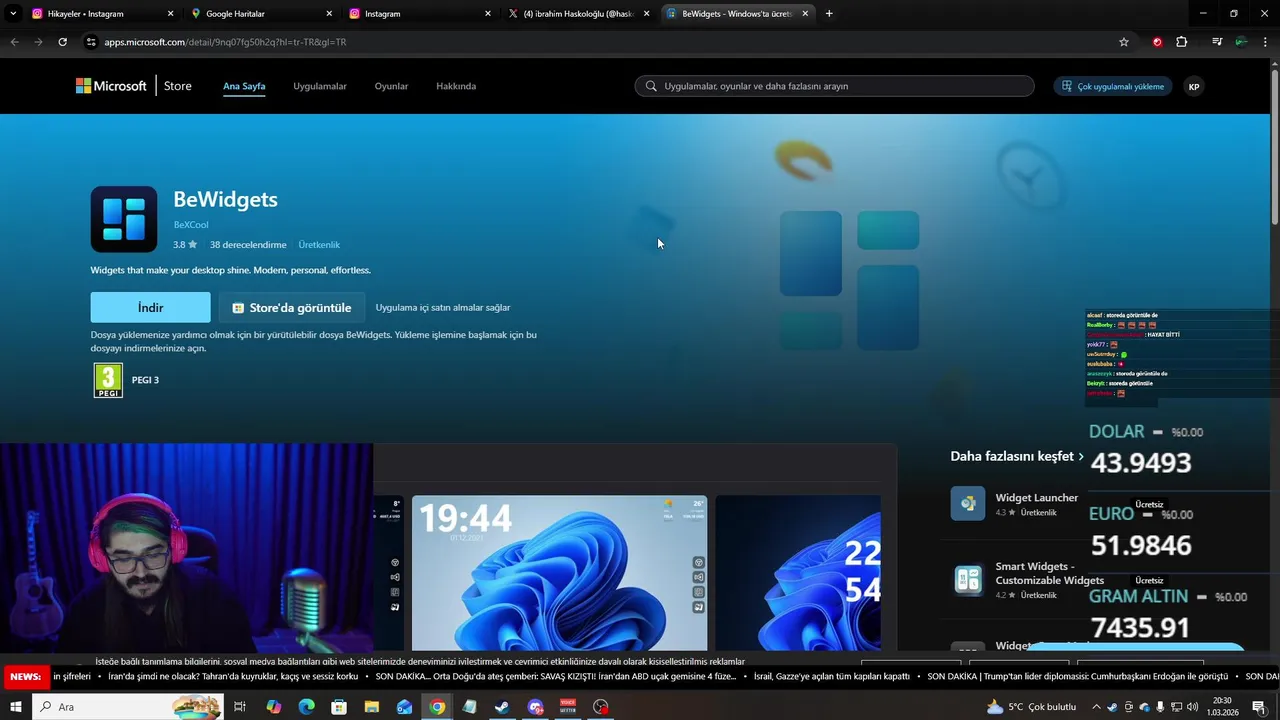Click the Çok uygulamalı yükleme button
The width and height of the screenshot is (1280, 720).
click(1112, 86)
